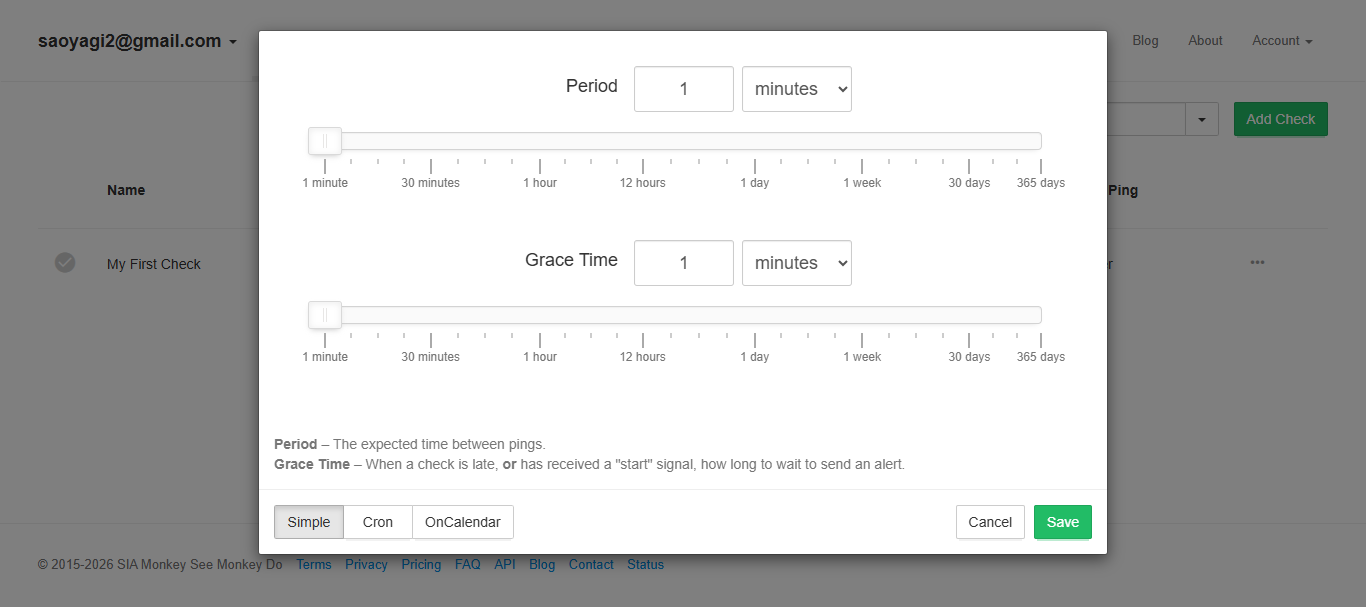Click the dropdown arrow beside Add Check

coord(1201,119)
